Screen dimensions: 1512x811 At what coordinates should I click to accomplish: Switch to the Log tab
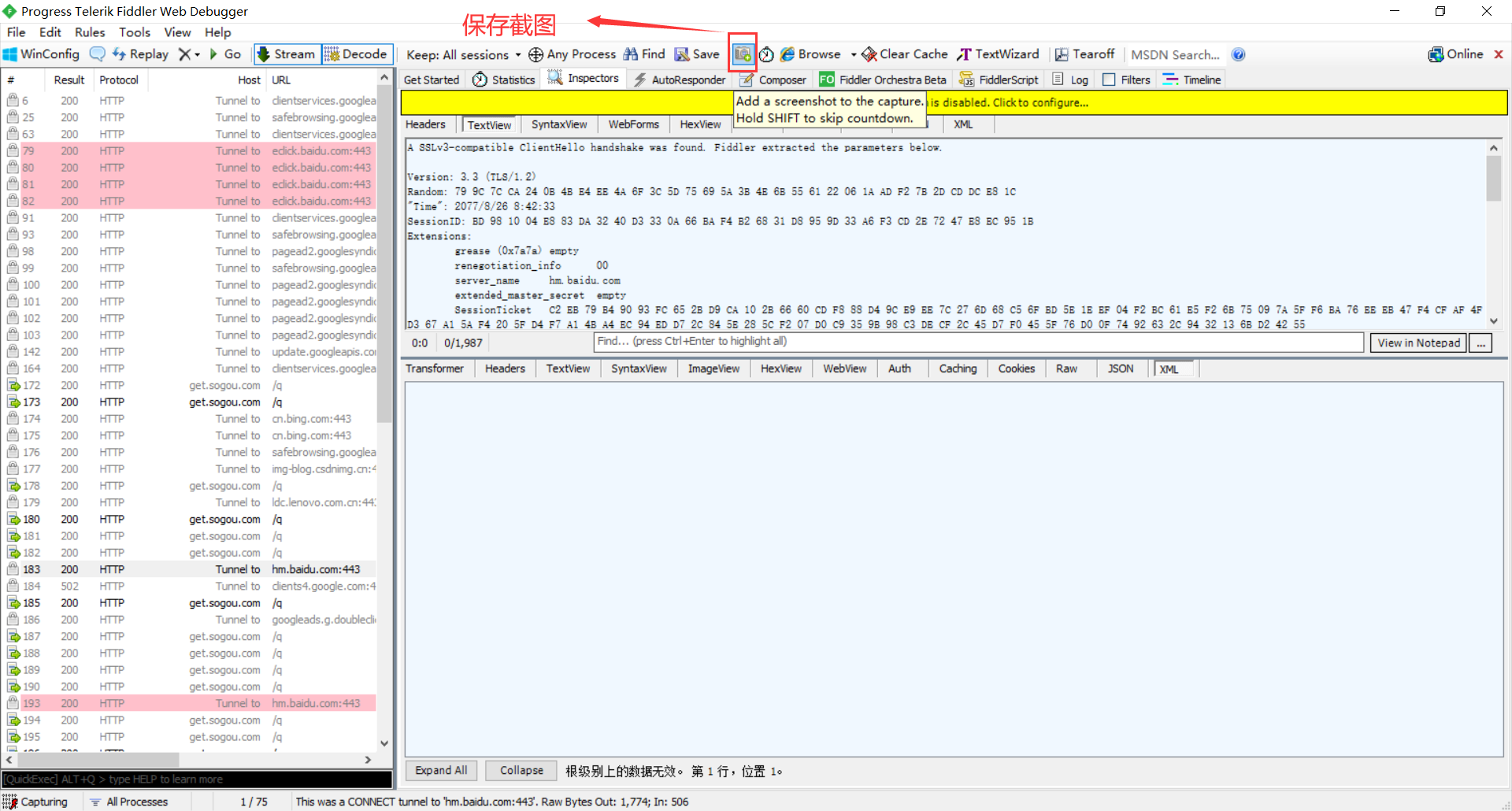(1071, 80)
